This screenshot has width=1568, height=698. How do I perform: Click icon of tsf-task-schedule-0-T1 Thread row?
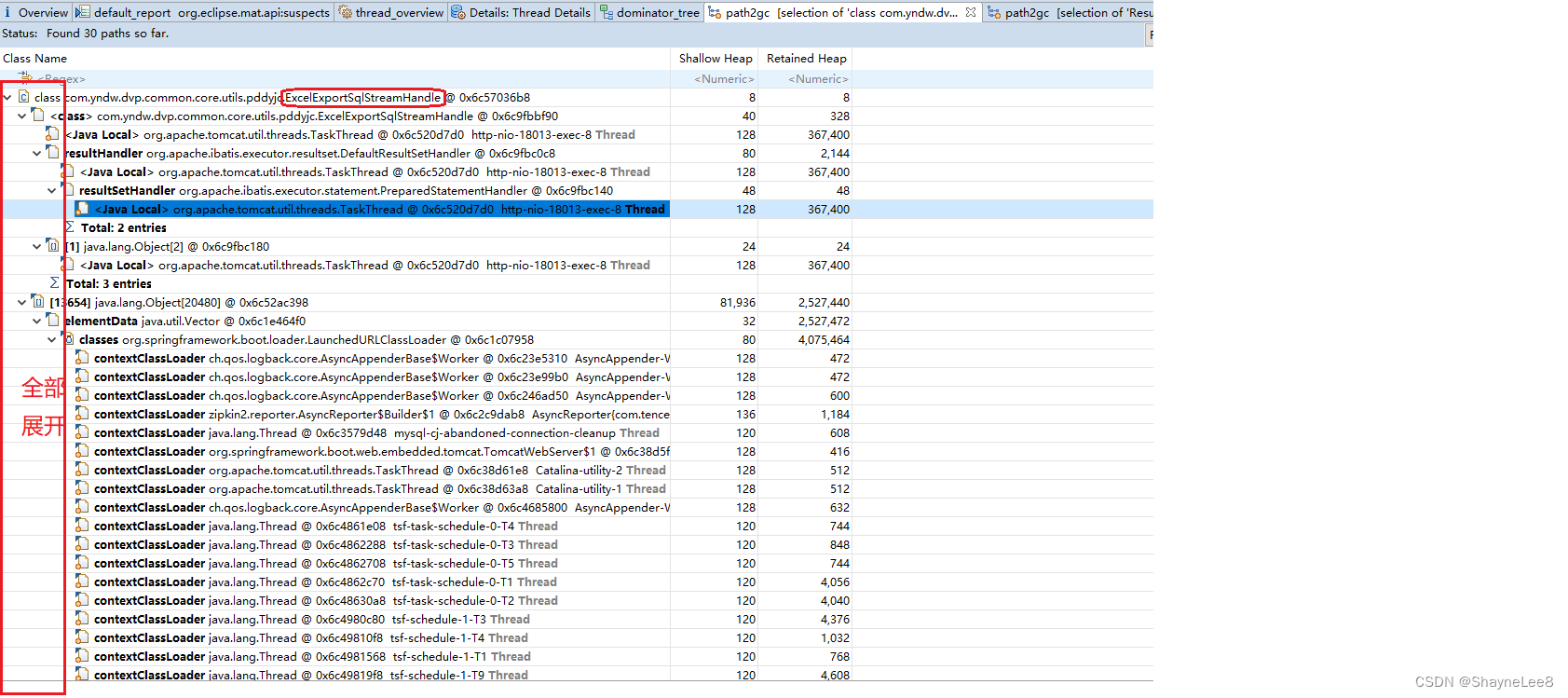pos(83,582)
